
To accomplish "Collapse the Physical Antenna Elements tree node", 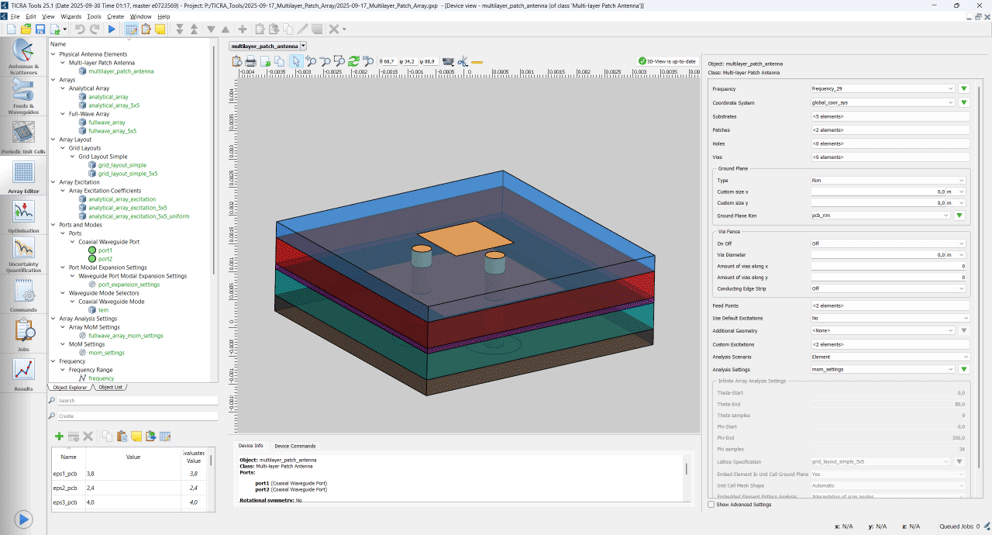I will pos(53,54).
